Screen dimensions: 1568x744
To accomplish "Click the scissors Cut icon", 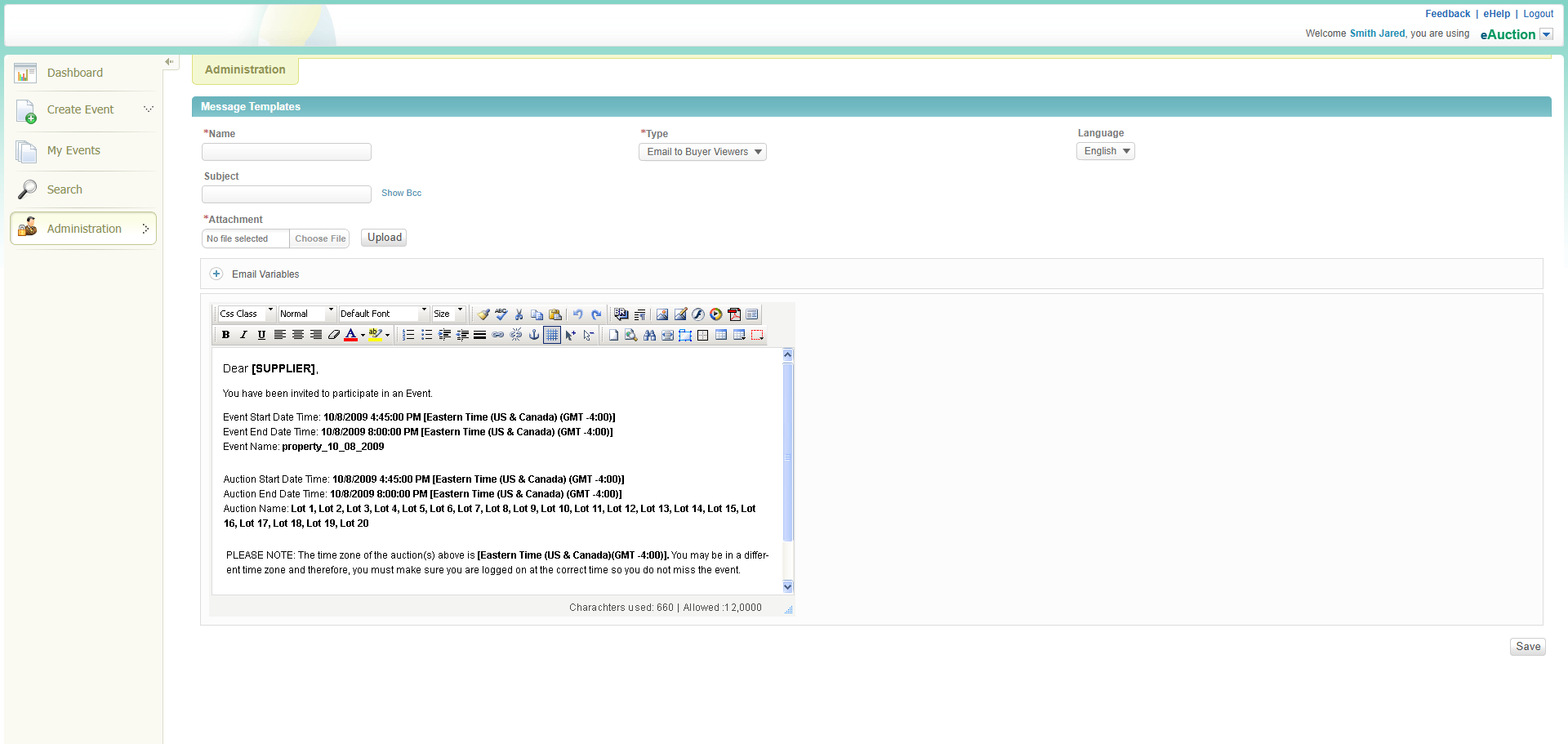I will pos(519,314).
